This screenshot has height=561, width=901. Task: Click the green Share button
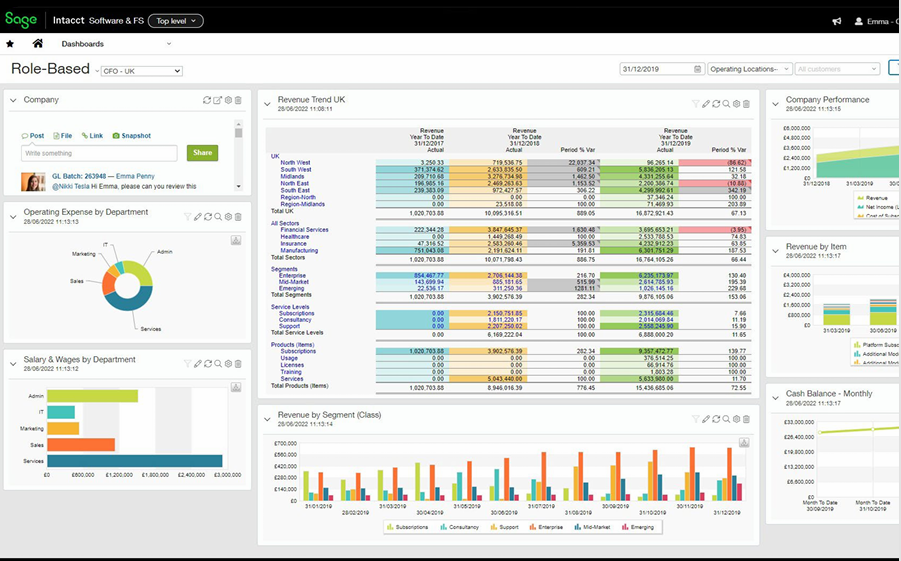click(x=202, y=153)
